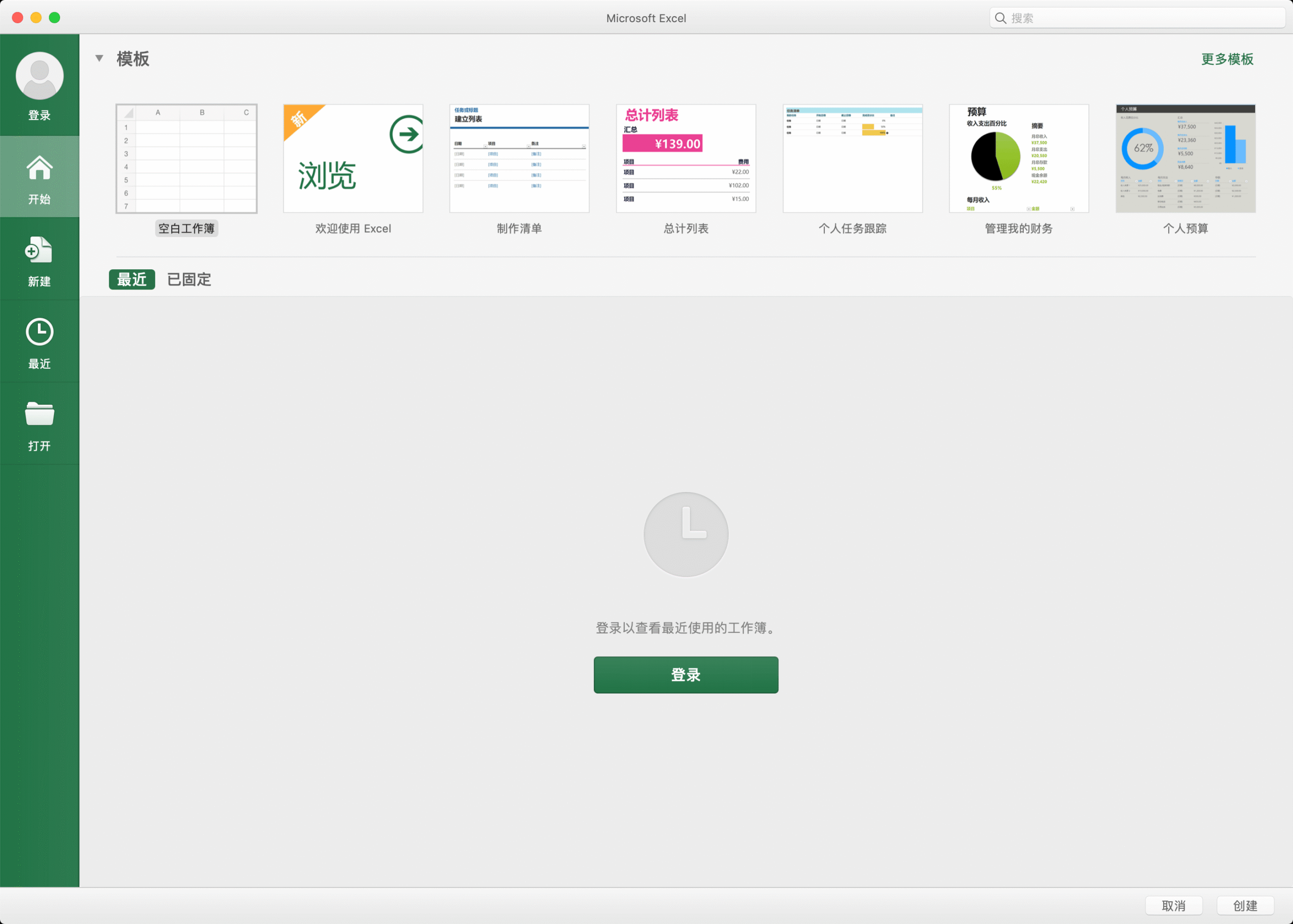Image resolution: width=1293 pixels, height=924 pixels.
Task: Select the 制作清单 template thumbnail
Action: (x=519, y=158)
